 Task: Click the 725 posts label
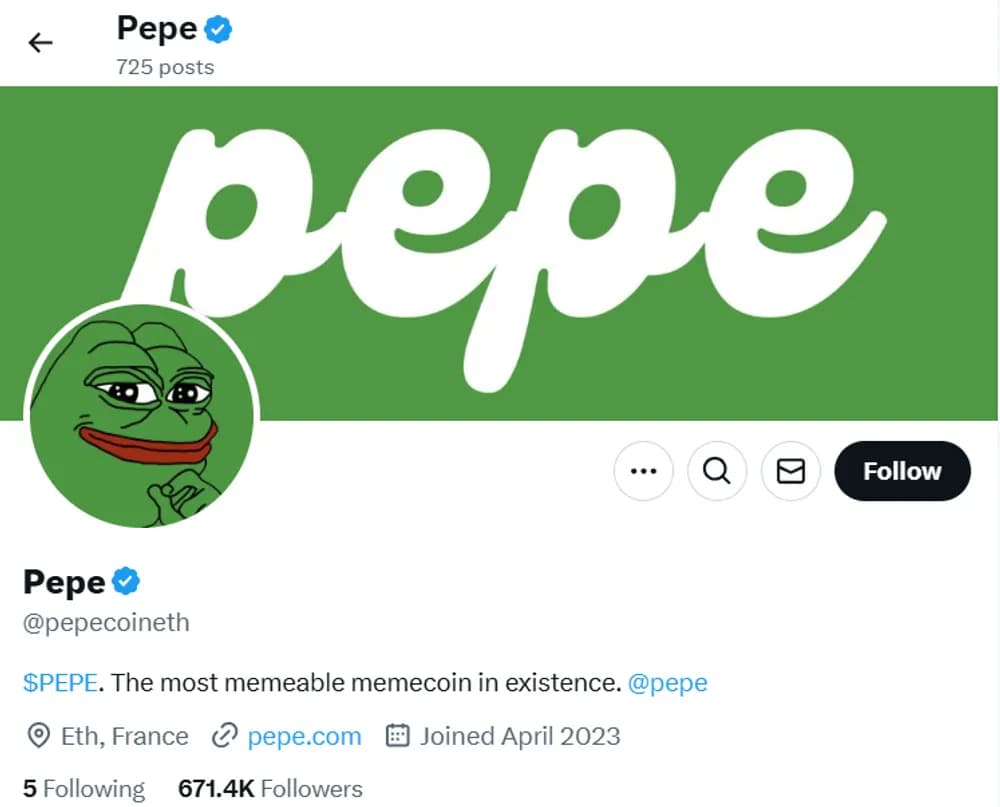pyautogui.click(x=164, y=67)
